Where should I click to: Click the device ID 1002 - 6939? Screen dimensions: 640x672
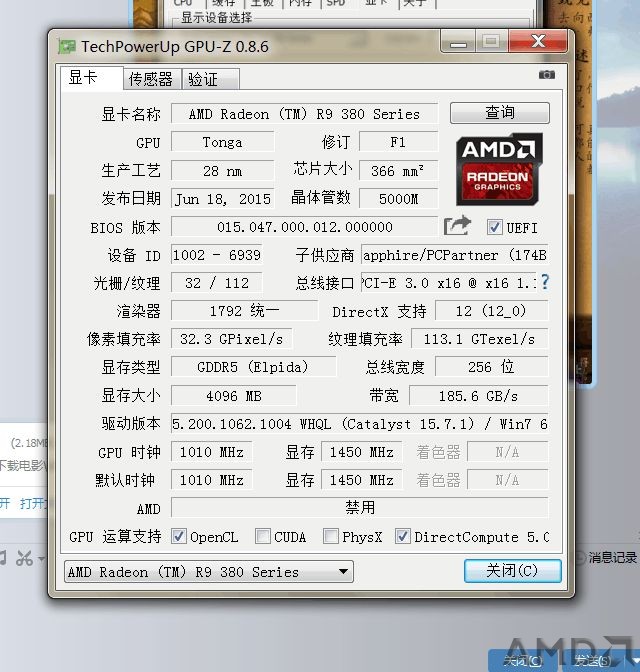pos(217,255)
